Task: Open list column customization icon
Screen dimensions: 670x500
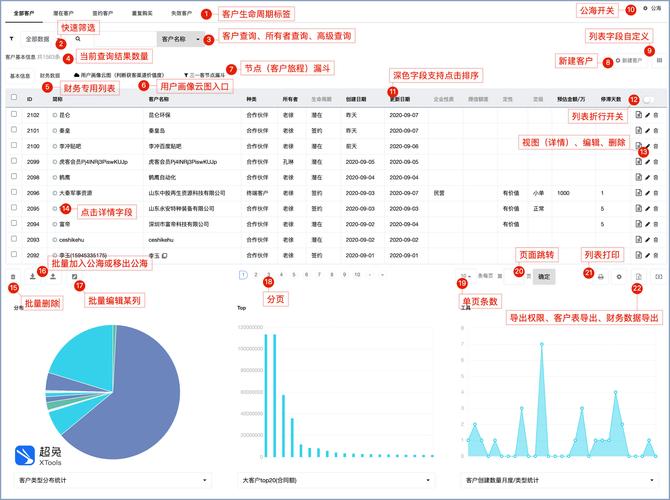Action: (659, 61)
